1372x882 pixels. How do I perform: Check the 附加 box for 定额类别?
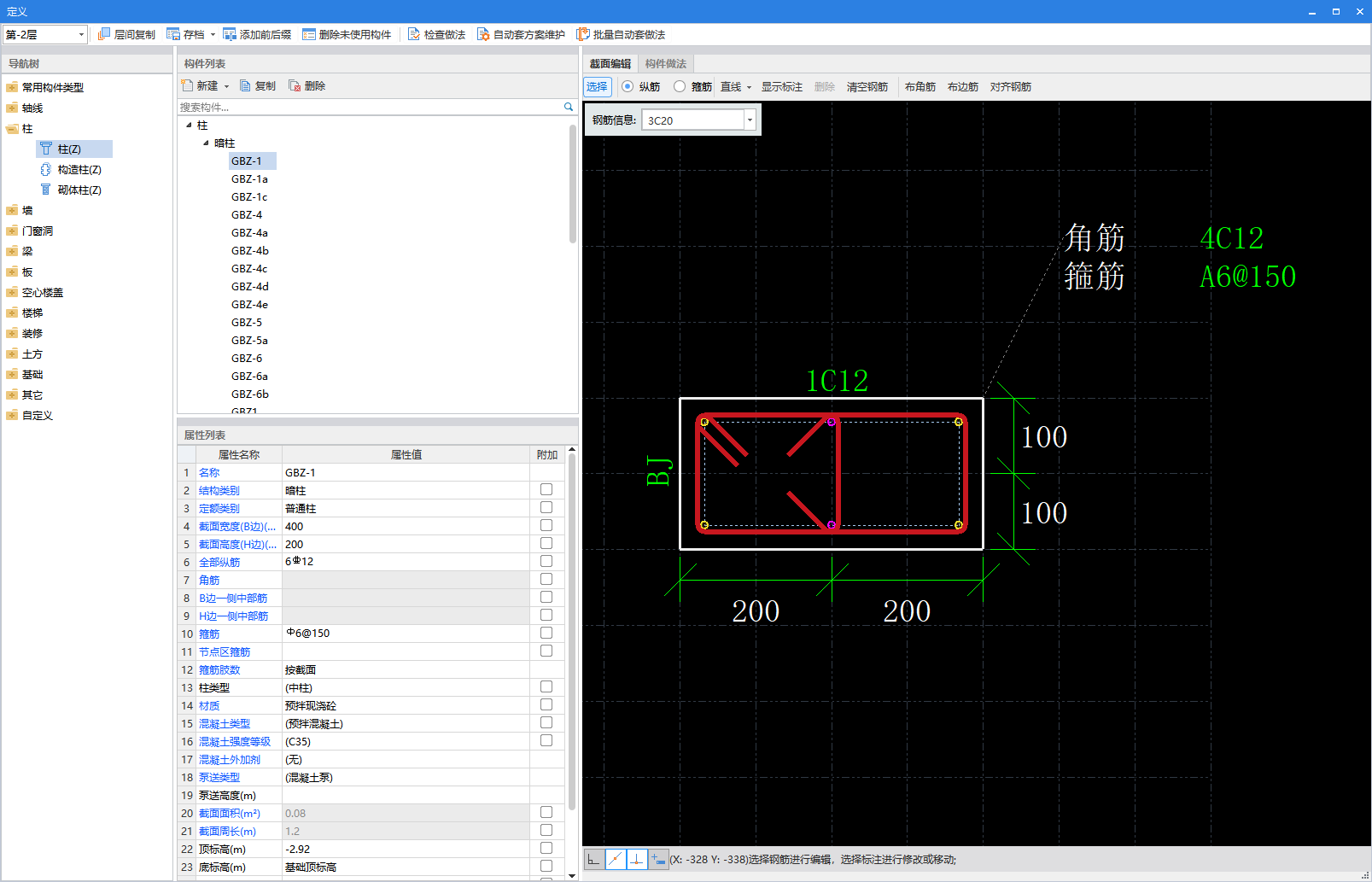[546, 507]
